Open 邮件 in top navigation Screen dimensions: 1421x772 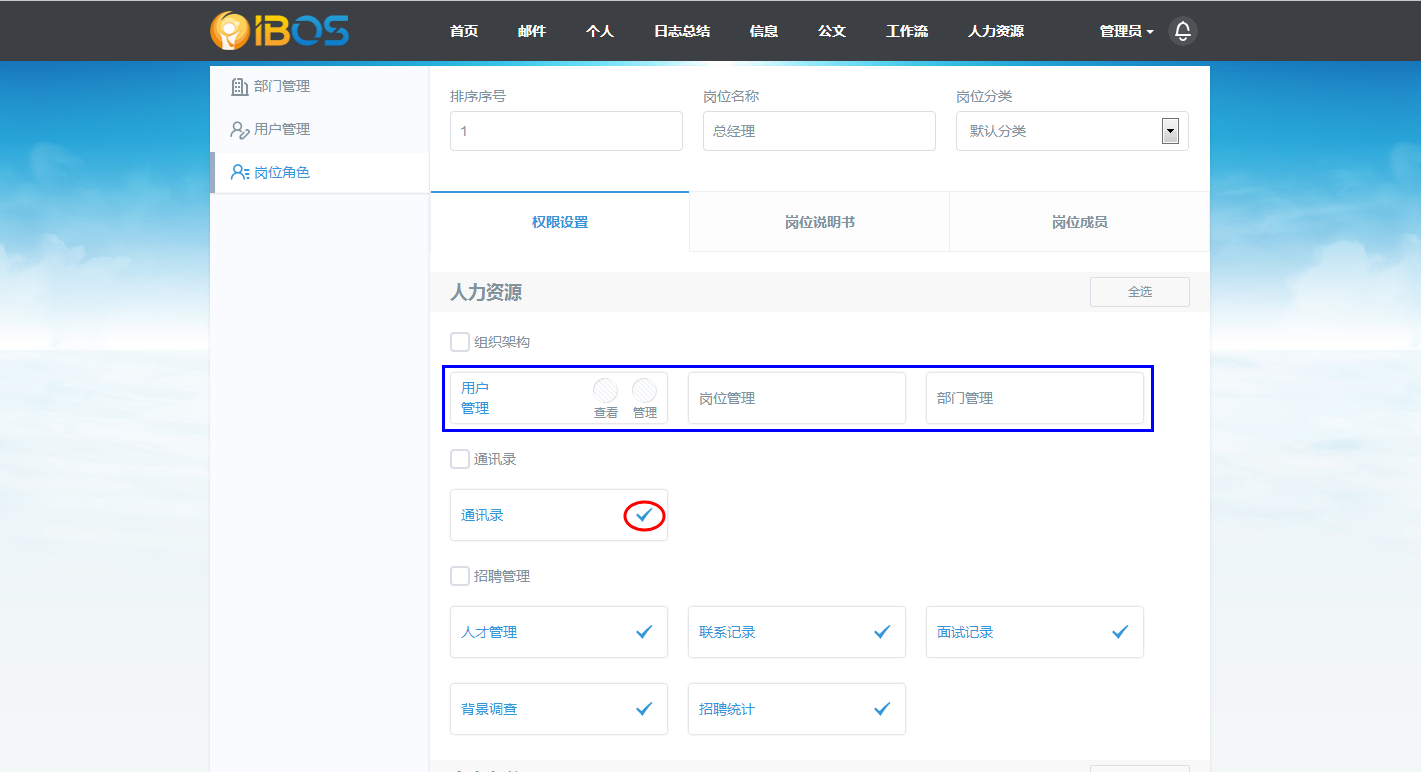coord(532,31)
